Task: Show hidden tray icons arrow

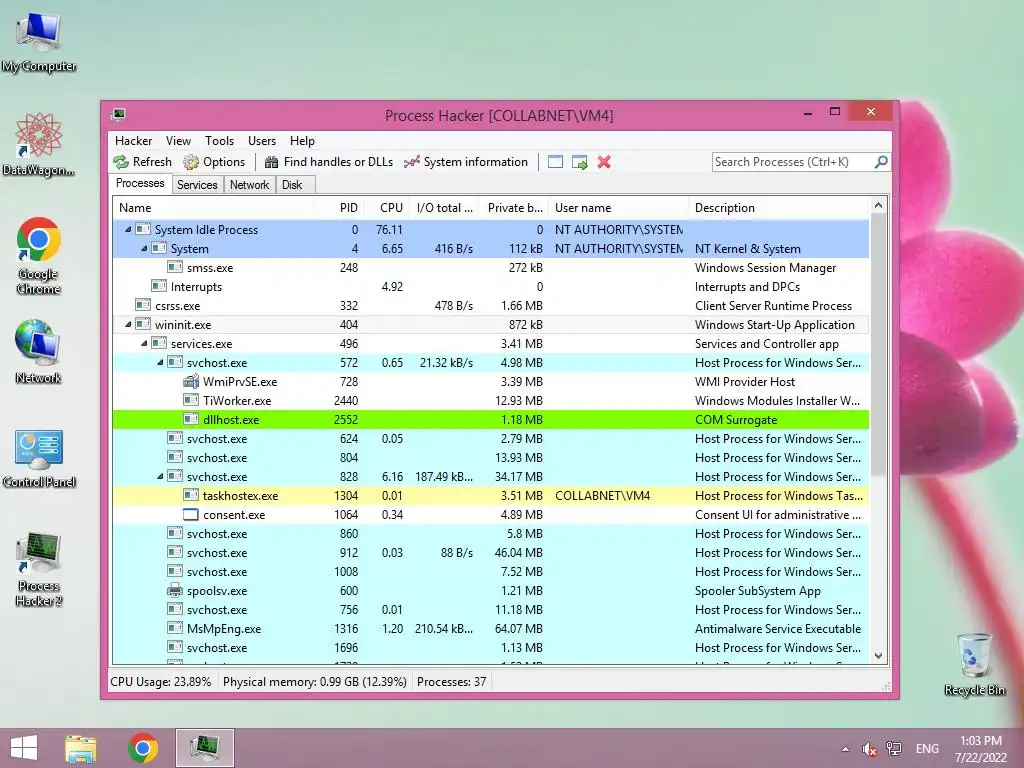Action: [846, 749]
